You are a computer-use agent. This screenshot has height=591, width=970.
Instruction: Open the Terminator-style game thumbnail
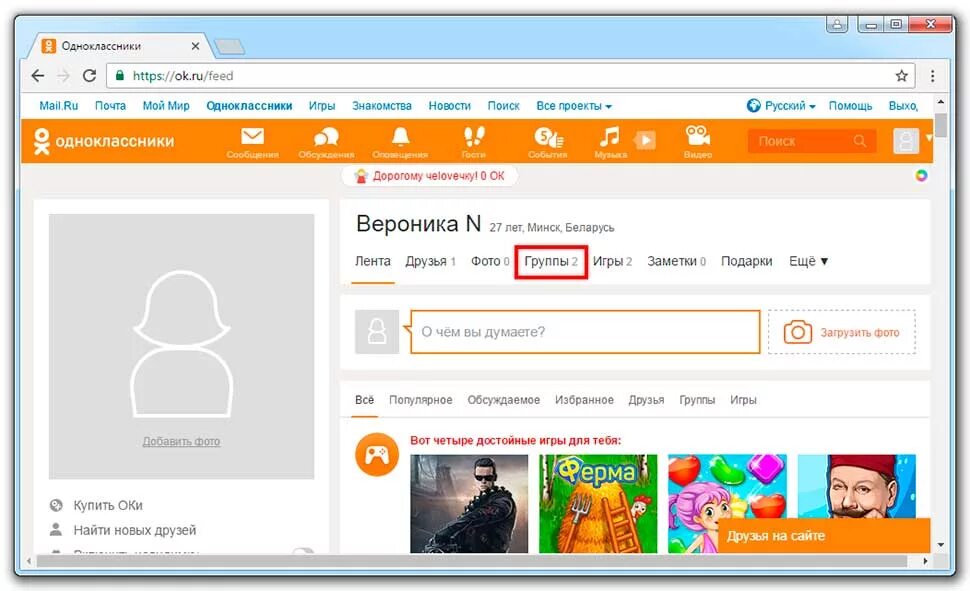click(x=469, y=504)
